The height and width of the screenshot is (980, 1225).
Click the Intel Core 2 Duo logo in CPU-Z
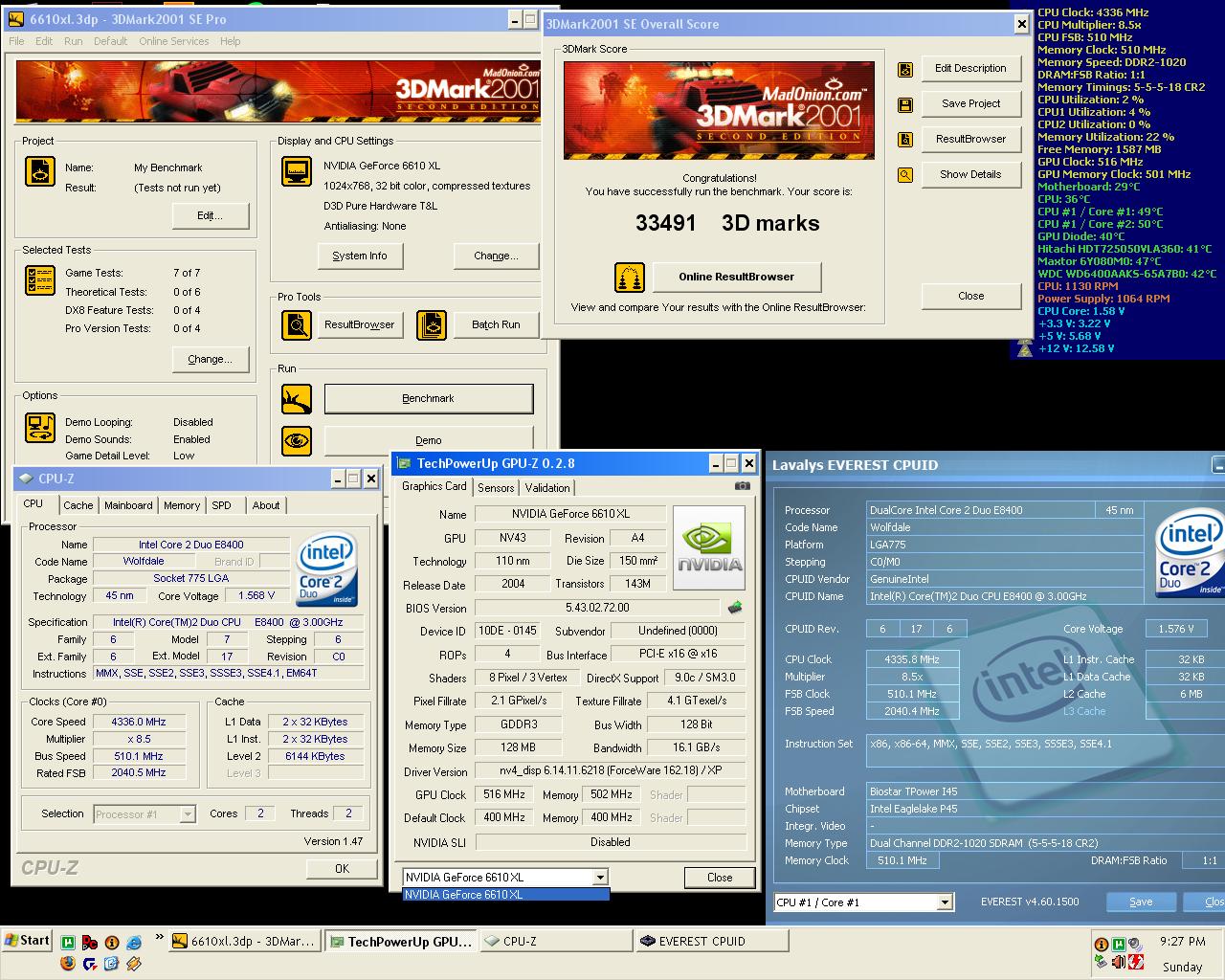click(x=328, y=569)
